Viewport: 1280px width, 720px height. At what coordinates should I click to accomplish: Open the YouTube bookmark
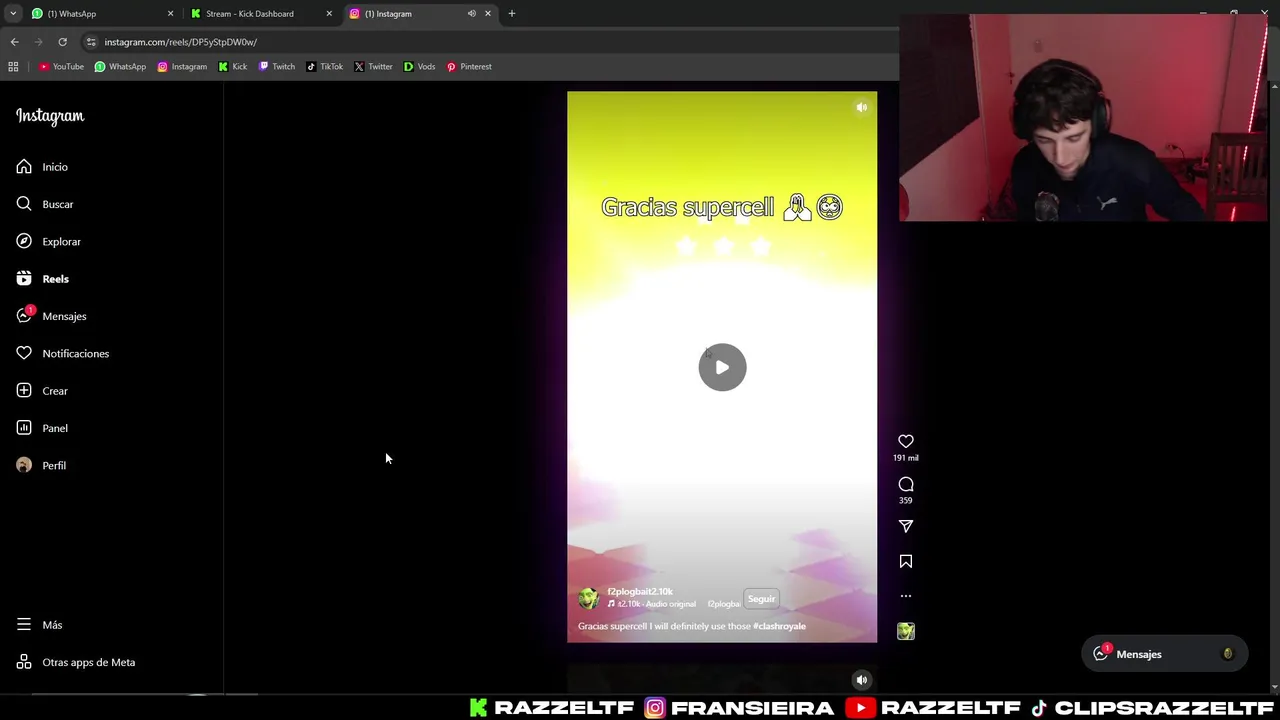[x=61, y=67]
